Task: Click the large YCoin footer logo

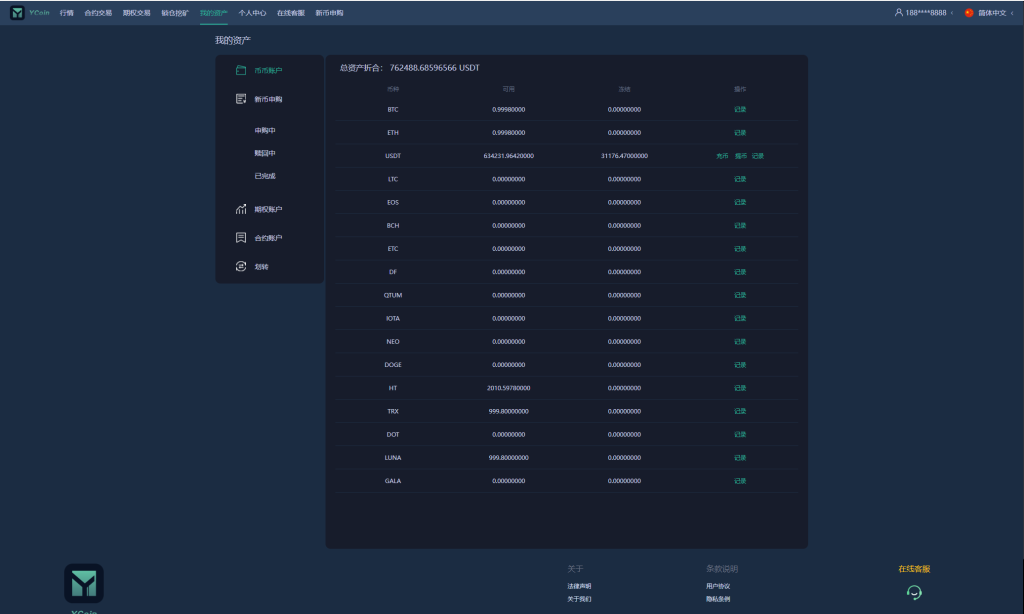Action: tap(84, 583)
